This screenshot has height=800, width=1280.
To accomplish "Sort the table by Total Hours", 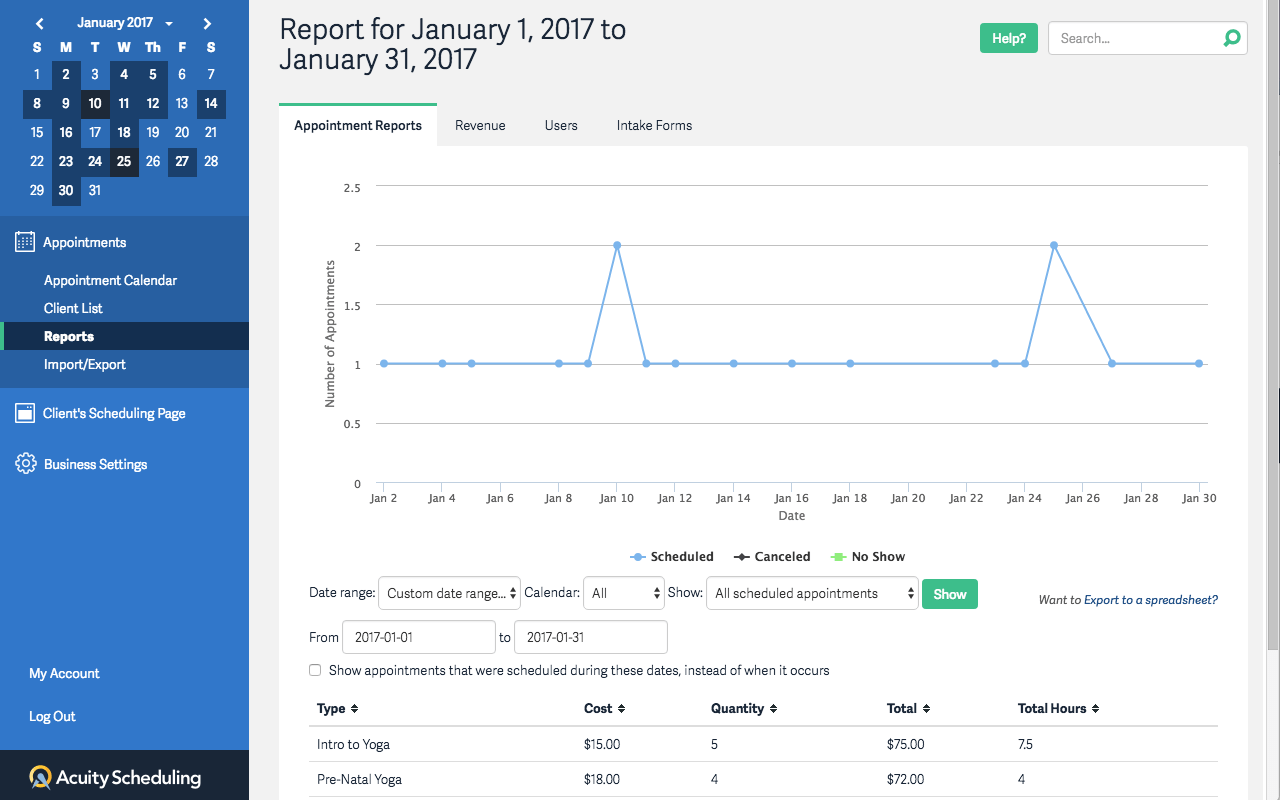I will [1058, 708].
